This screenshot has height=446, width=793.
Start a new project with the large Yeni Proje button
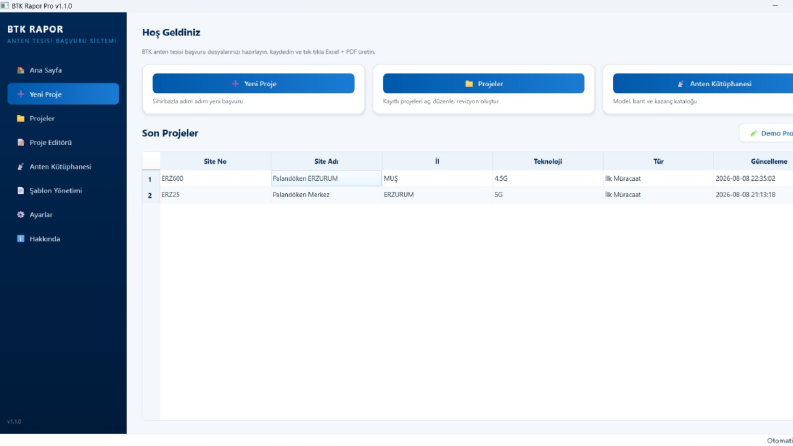(253, 83)
